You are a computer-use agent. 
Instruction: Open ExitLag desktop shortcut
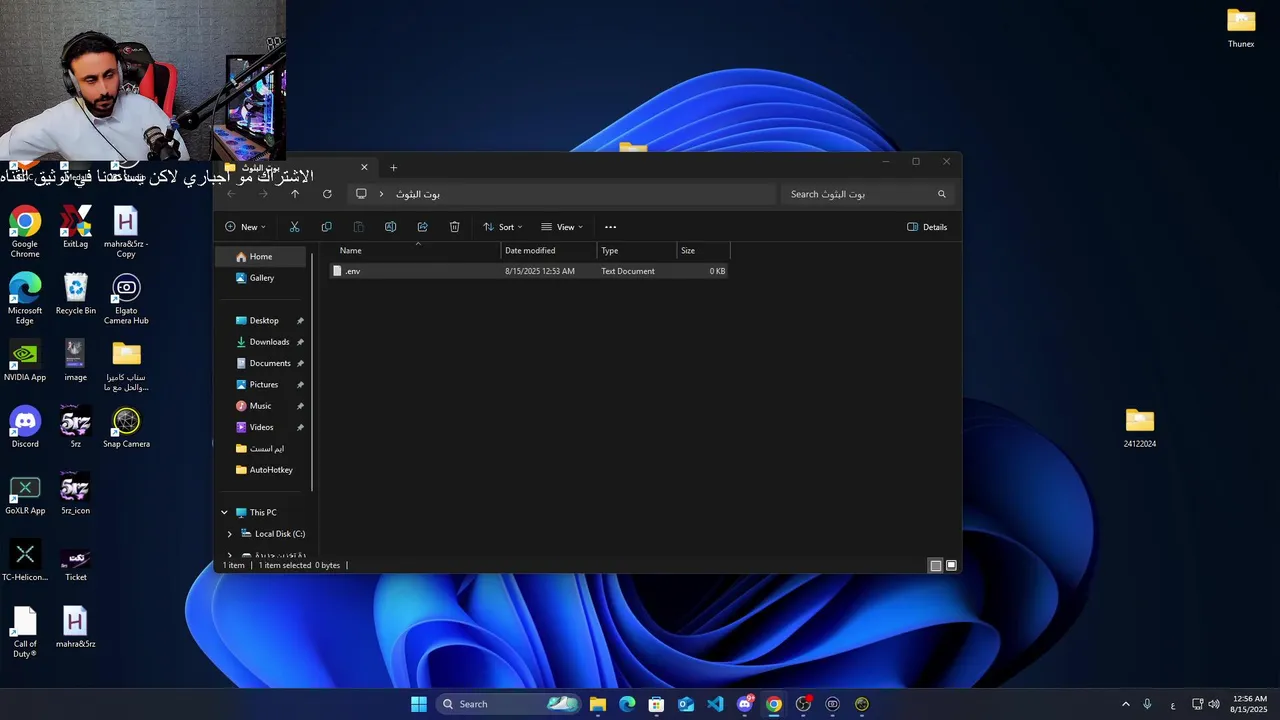tap(75, 227)
